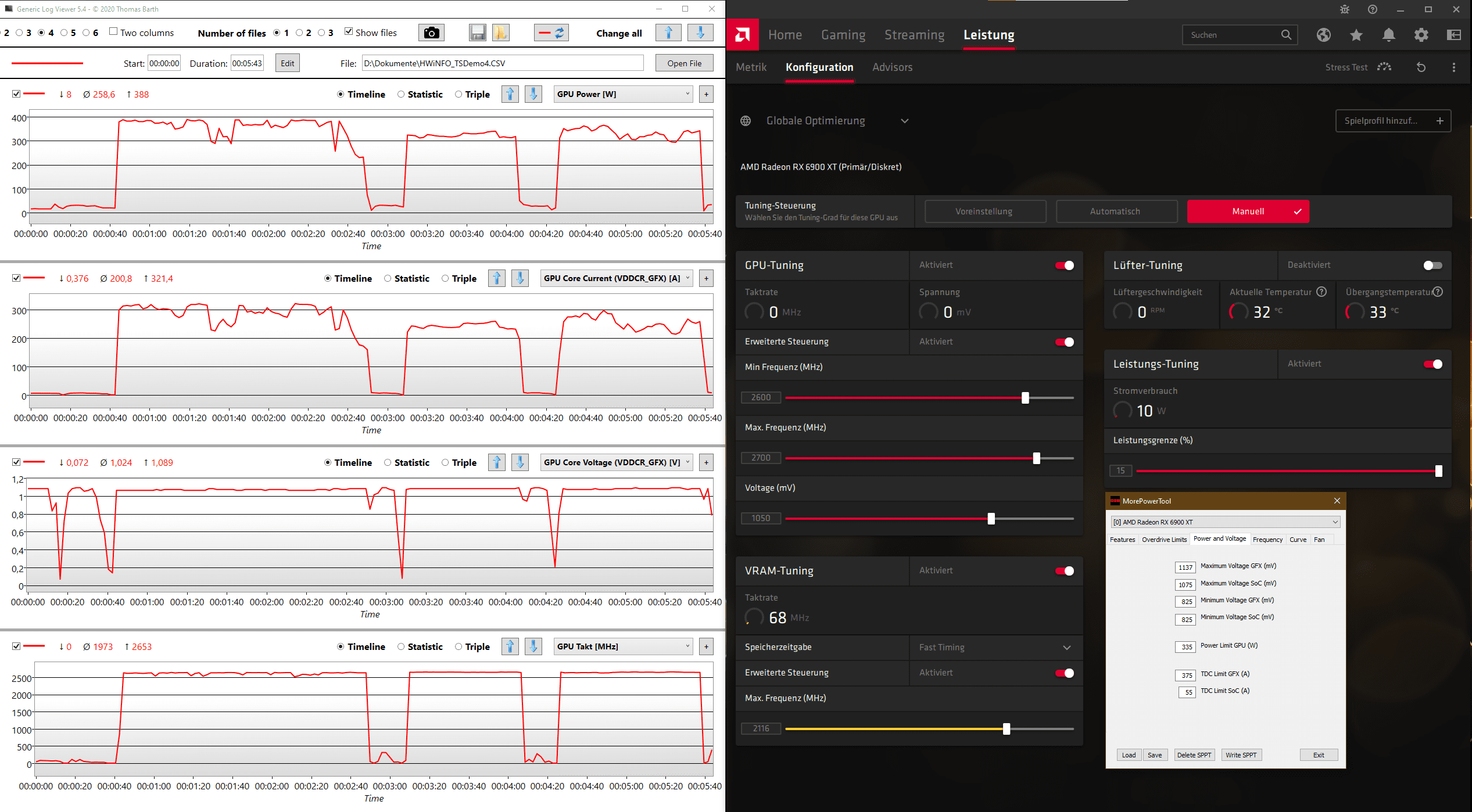Enable the Lüfter-Tuning switch

click(1433, 265)
